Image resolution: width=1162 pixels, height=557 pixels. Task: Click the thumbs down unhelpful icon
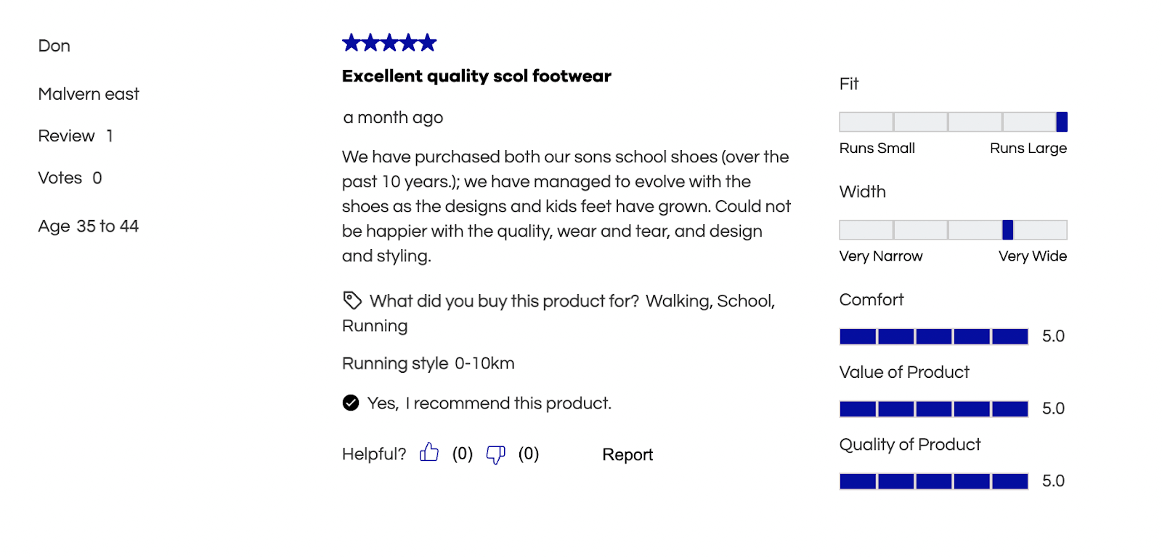[495, 454]
